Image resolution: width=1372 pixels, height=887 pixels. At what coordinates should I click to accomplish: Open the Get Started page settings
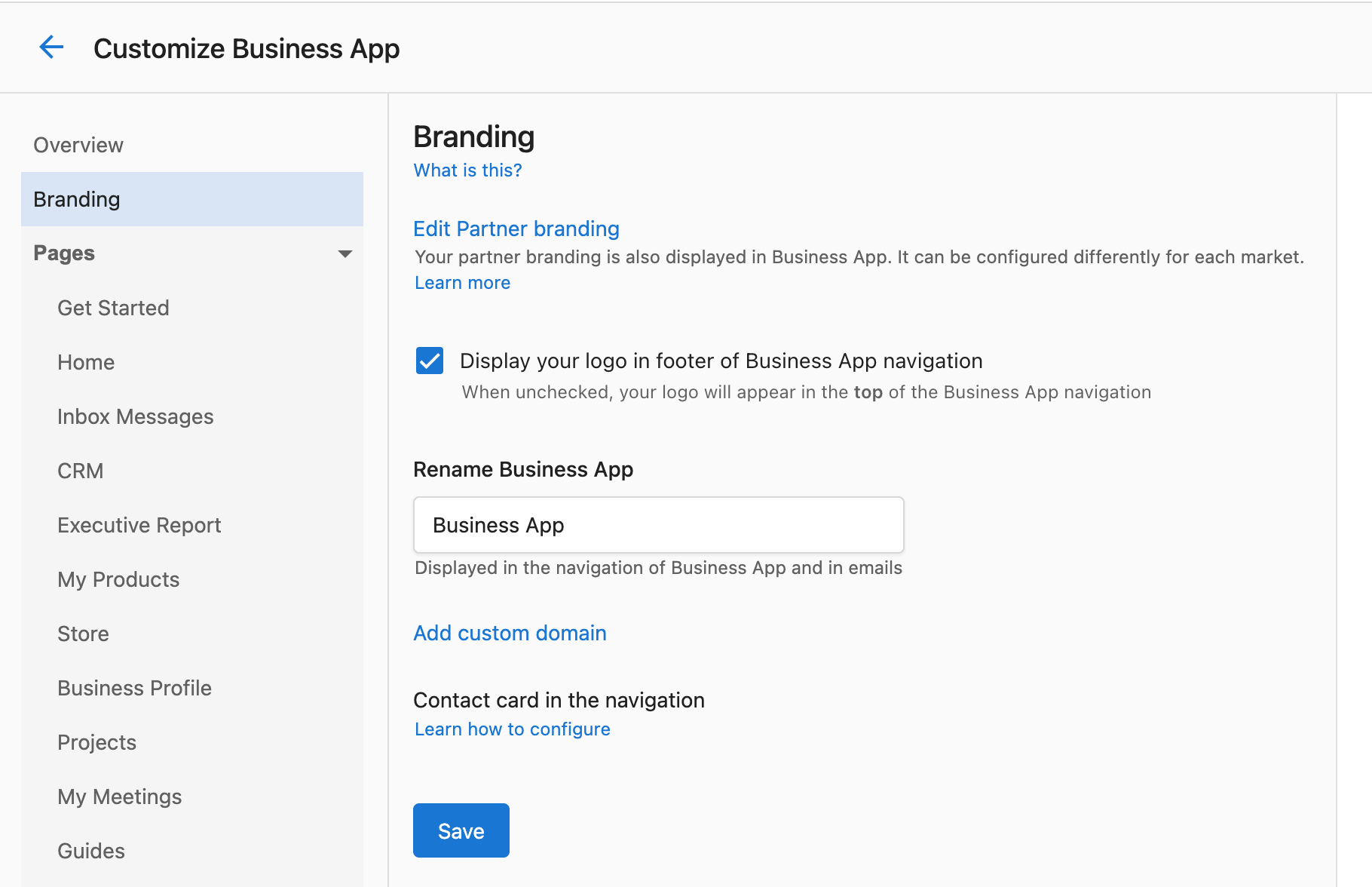(113, 308)
